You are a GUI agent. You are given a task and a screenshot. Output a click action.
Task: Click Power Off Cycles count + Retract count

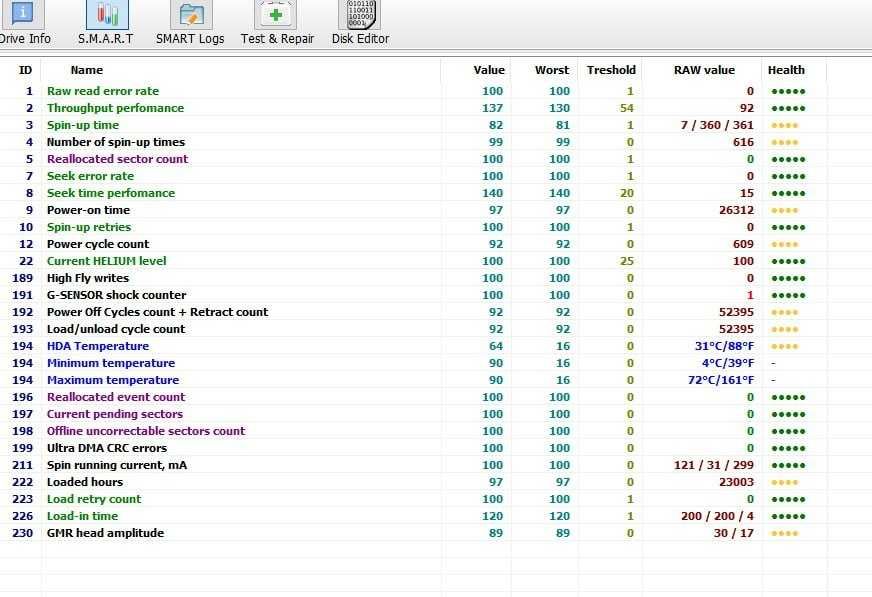[x=157, y=312]
